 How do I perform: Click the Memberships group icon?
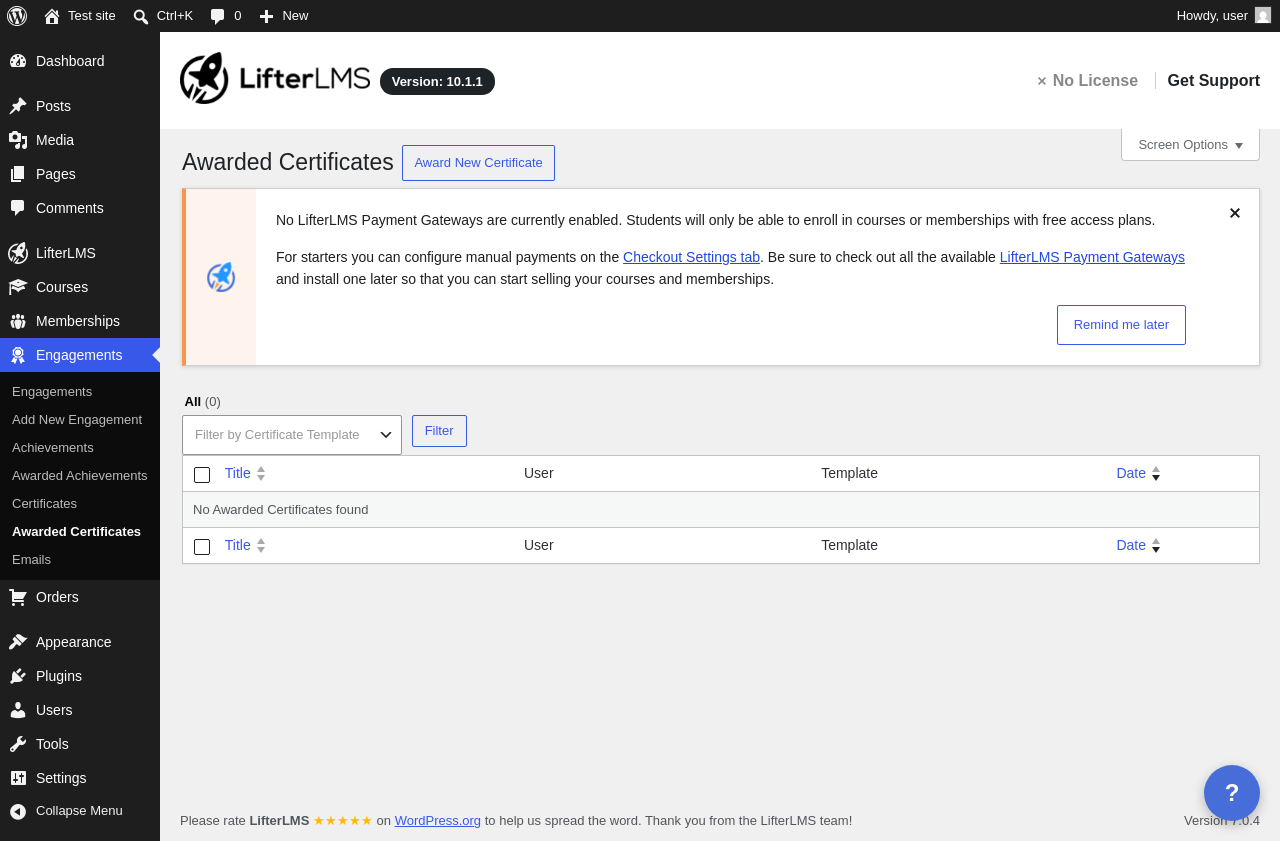(x=18, y=321)
